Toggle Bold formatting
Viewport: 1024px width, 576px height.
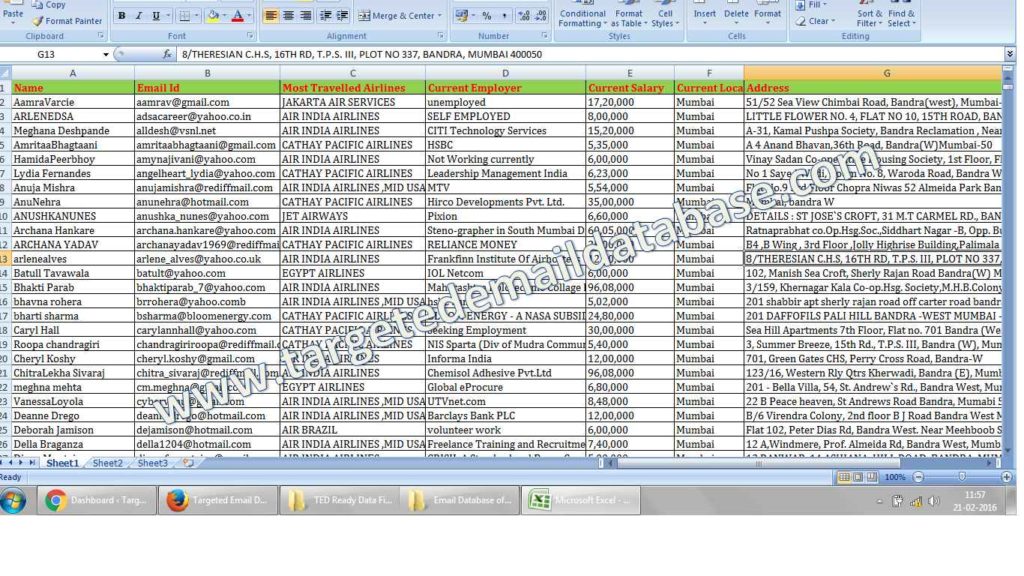[x=121, y=16]
